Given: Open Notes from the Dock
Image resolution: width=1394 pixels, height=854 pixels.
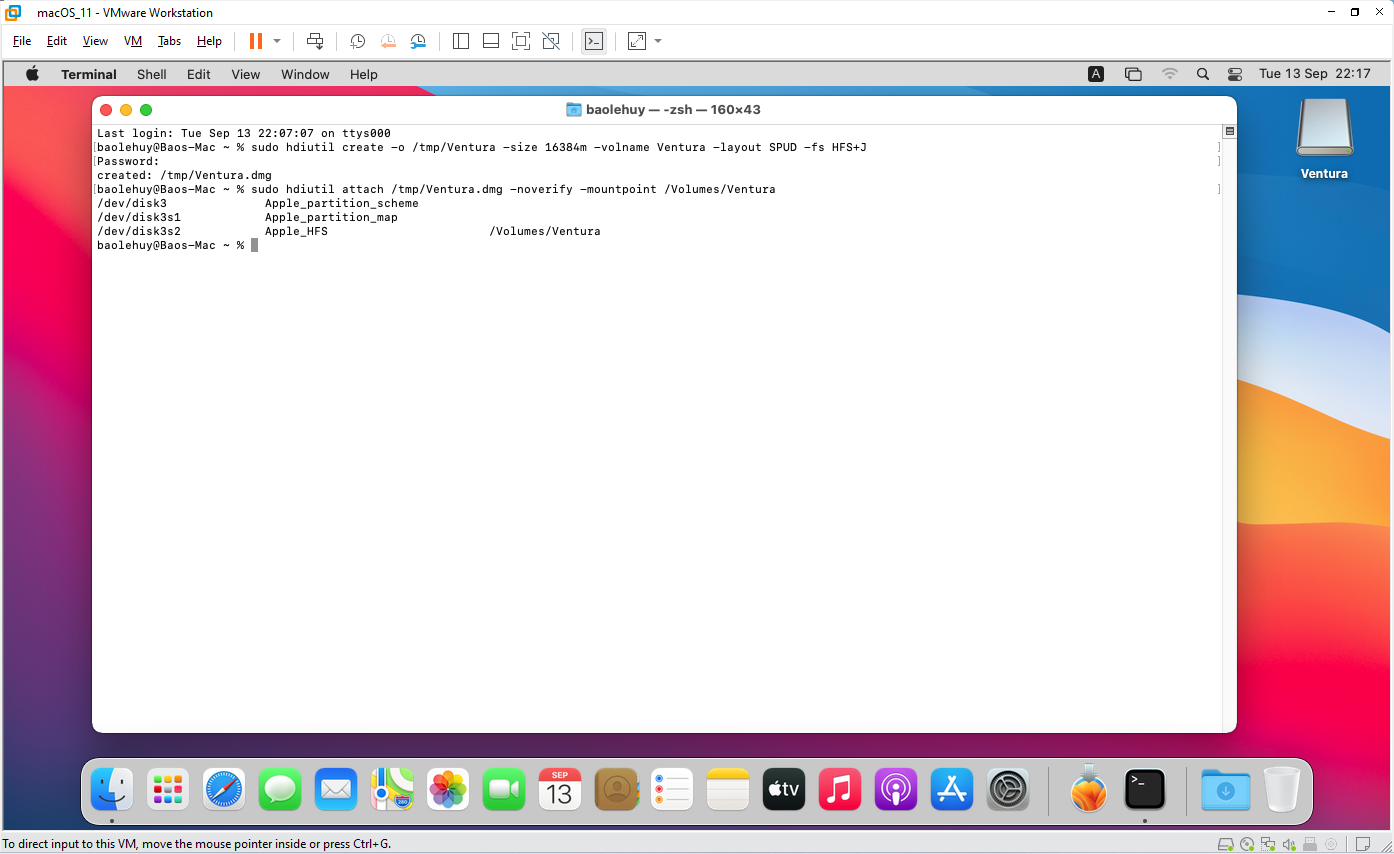Looking at the screenshot, I should (x=728, y=790).
